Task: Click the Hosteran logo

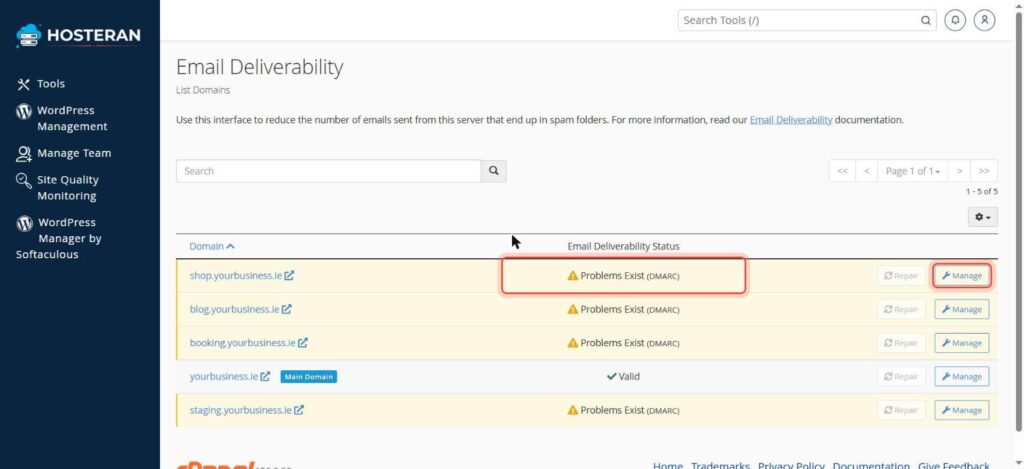Action: click(x=78, y=35)
